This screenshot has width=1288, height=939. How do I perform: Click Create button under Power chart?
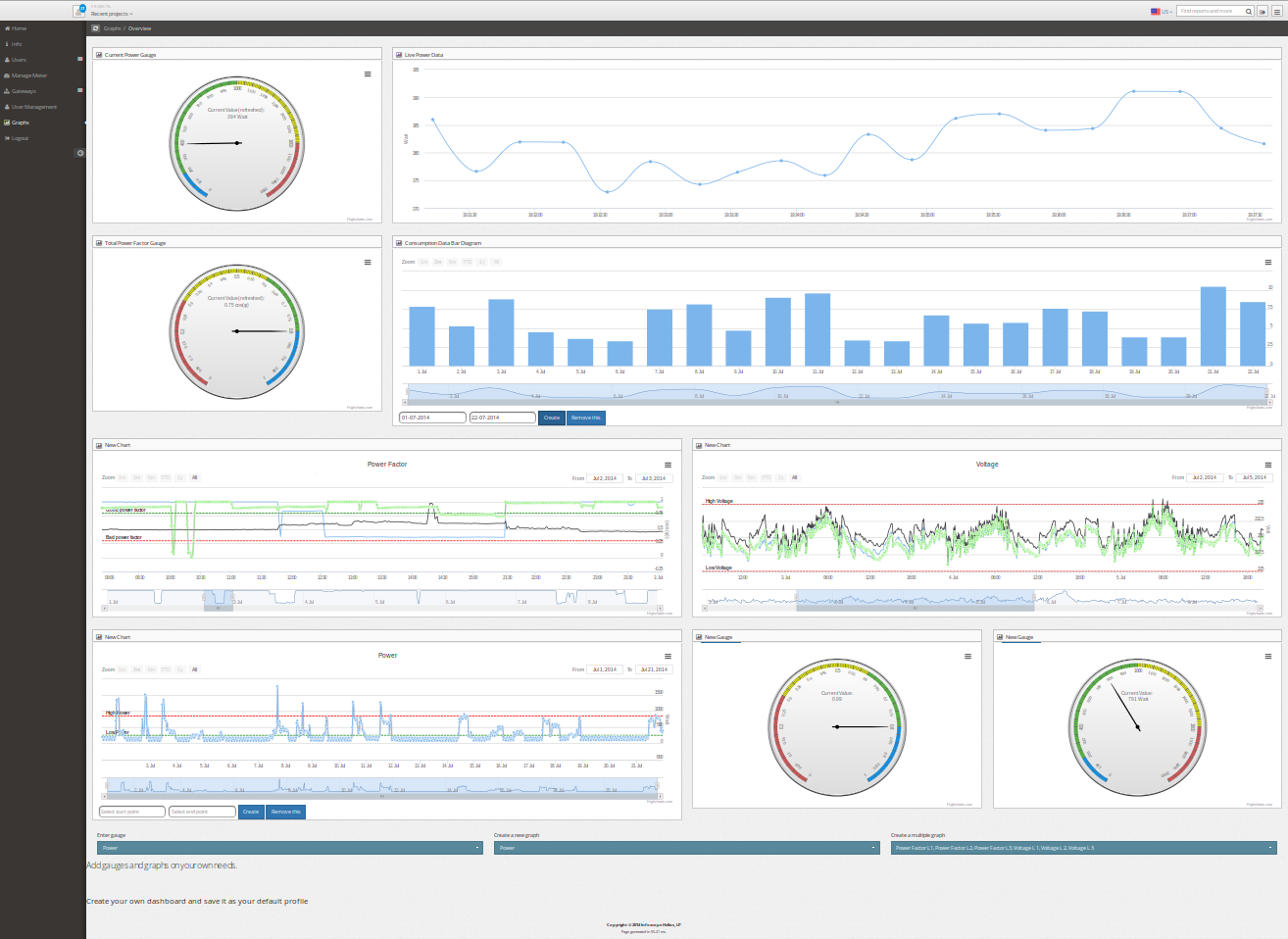pyautogui.click(x=251, y=812)
